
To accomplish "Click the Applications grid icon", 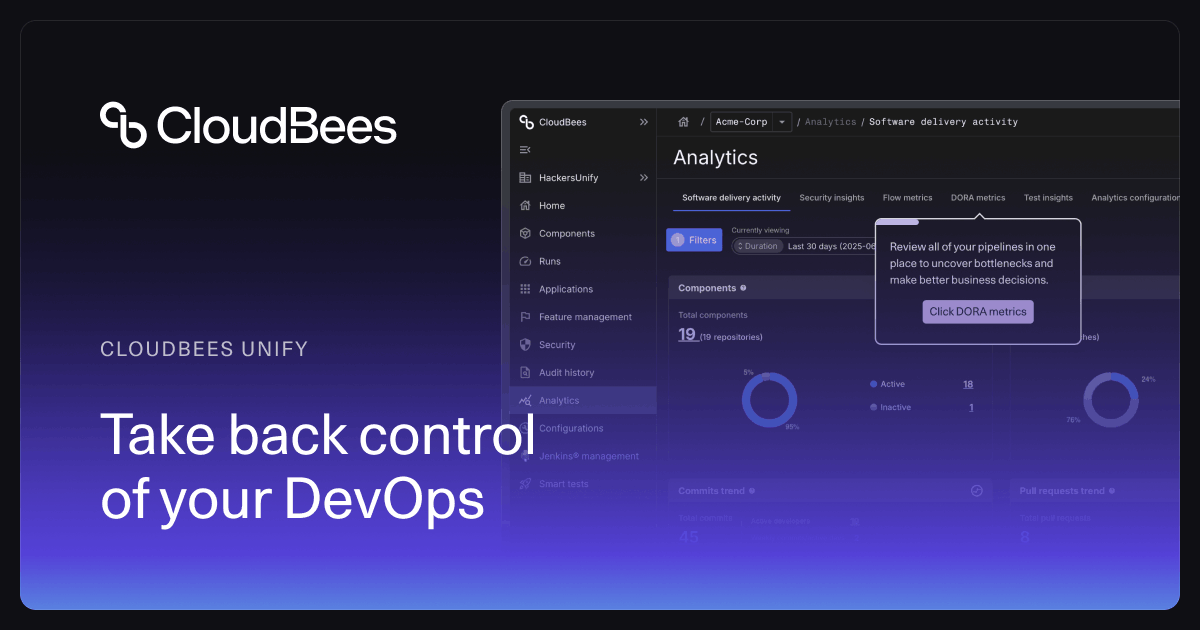I will (526, 289).
